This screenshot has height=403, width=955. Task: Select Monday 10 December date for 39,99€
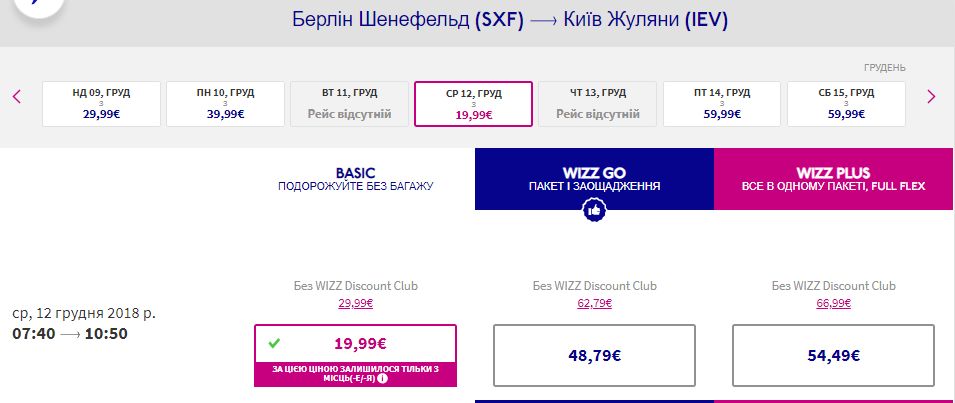click(x=225, y=104)
